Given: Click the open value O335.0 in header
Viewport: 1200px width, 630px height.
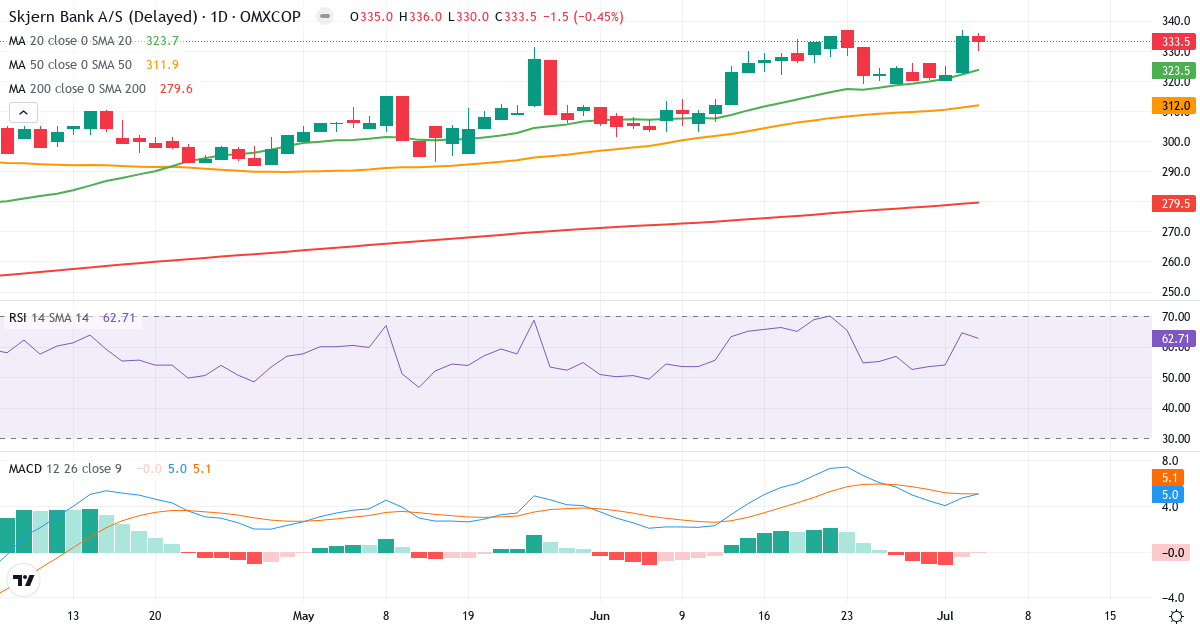Looking at the screenshot, I should (x=371, y=17).
